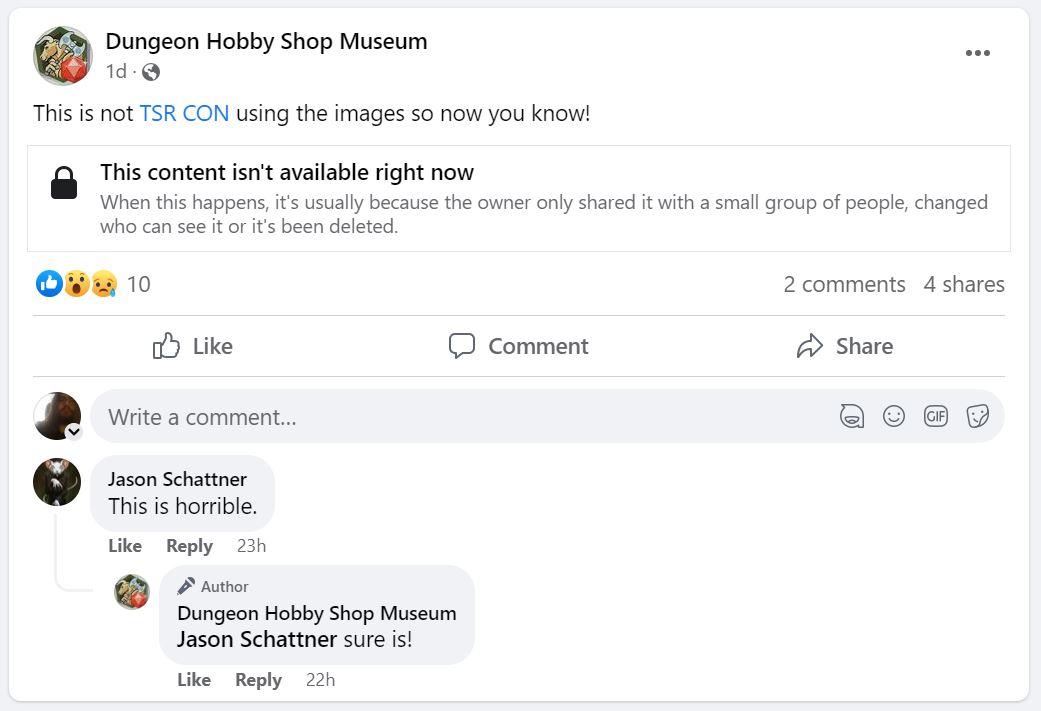Open the emoji picker in comment box
Image resolution: width=1041 pixels, height=711 pixels.
[x=894, y=416]
